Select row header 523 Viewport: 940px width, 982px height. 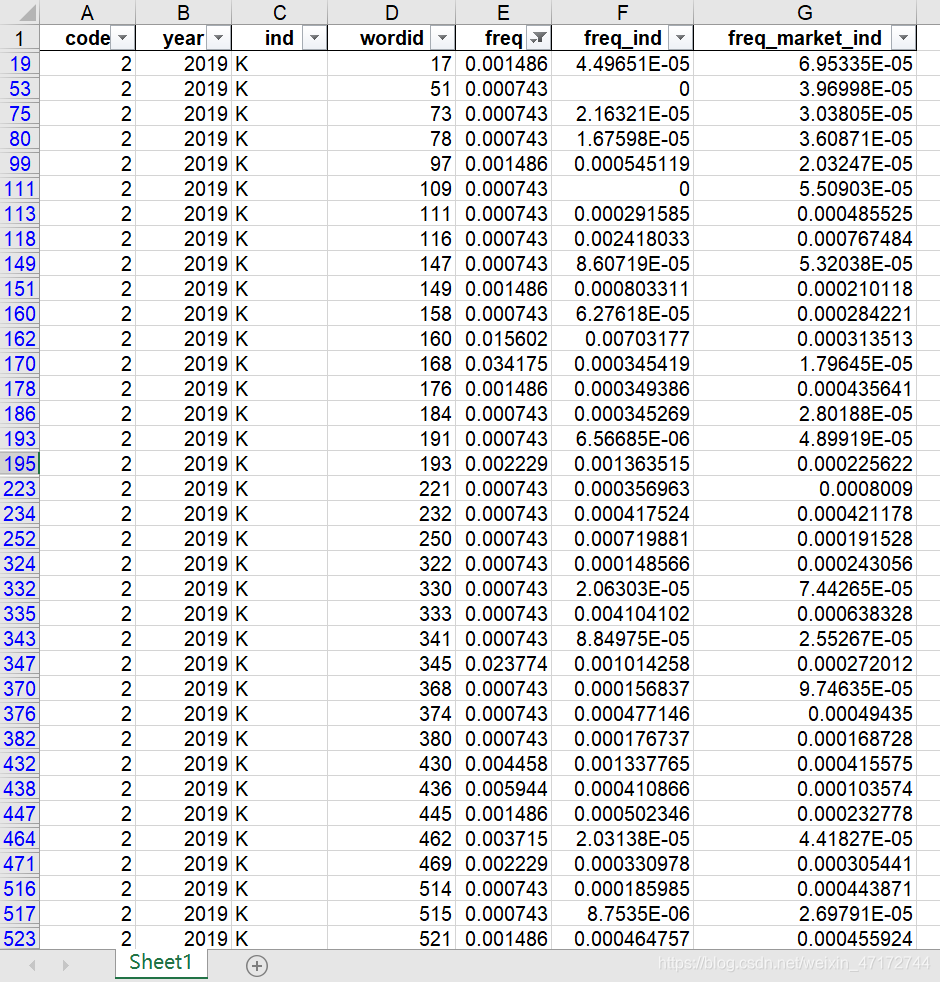point(20,939)
